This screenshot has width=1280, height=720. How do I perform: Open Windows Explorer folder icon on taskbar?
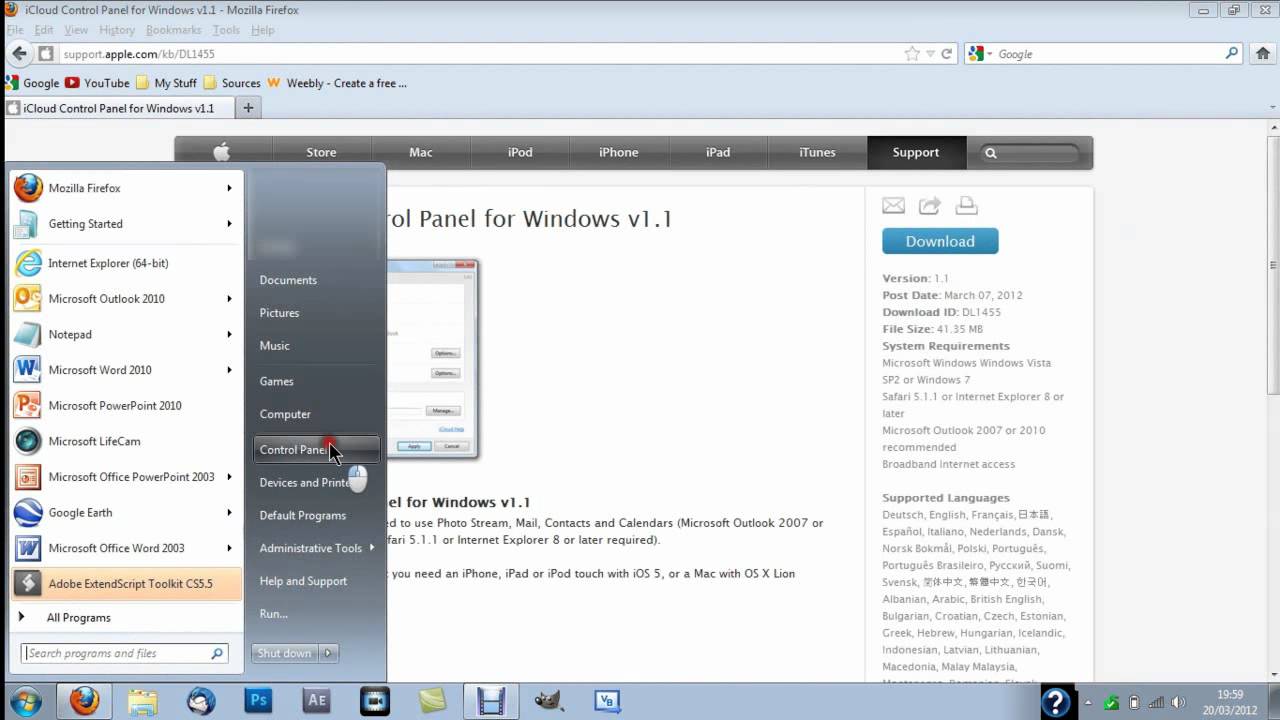pos(142,701)
